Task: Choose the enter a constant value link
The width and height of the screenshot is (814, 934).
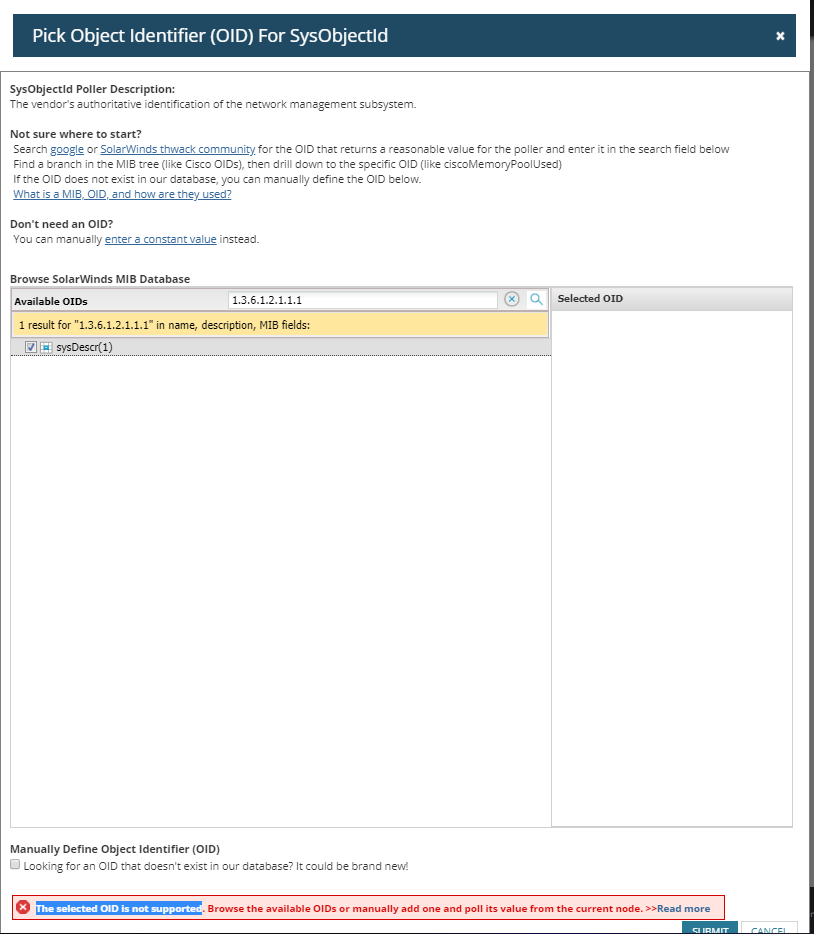Action: pyautogui.click(x=160, y=239)
